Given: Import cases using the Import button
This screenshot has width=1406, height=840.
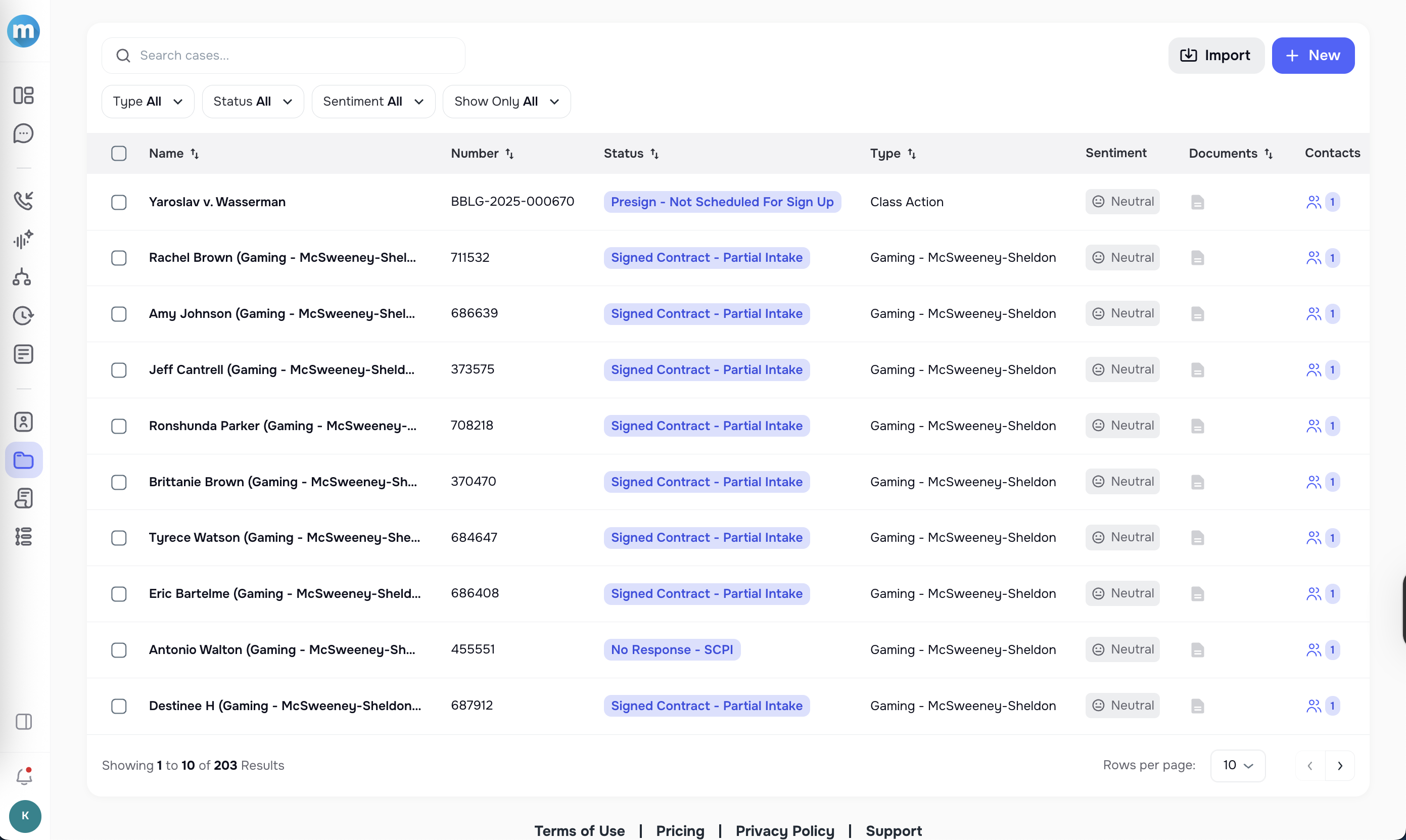Looking at the screenshot, I should click(1216, 55).
